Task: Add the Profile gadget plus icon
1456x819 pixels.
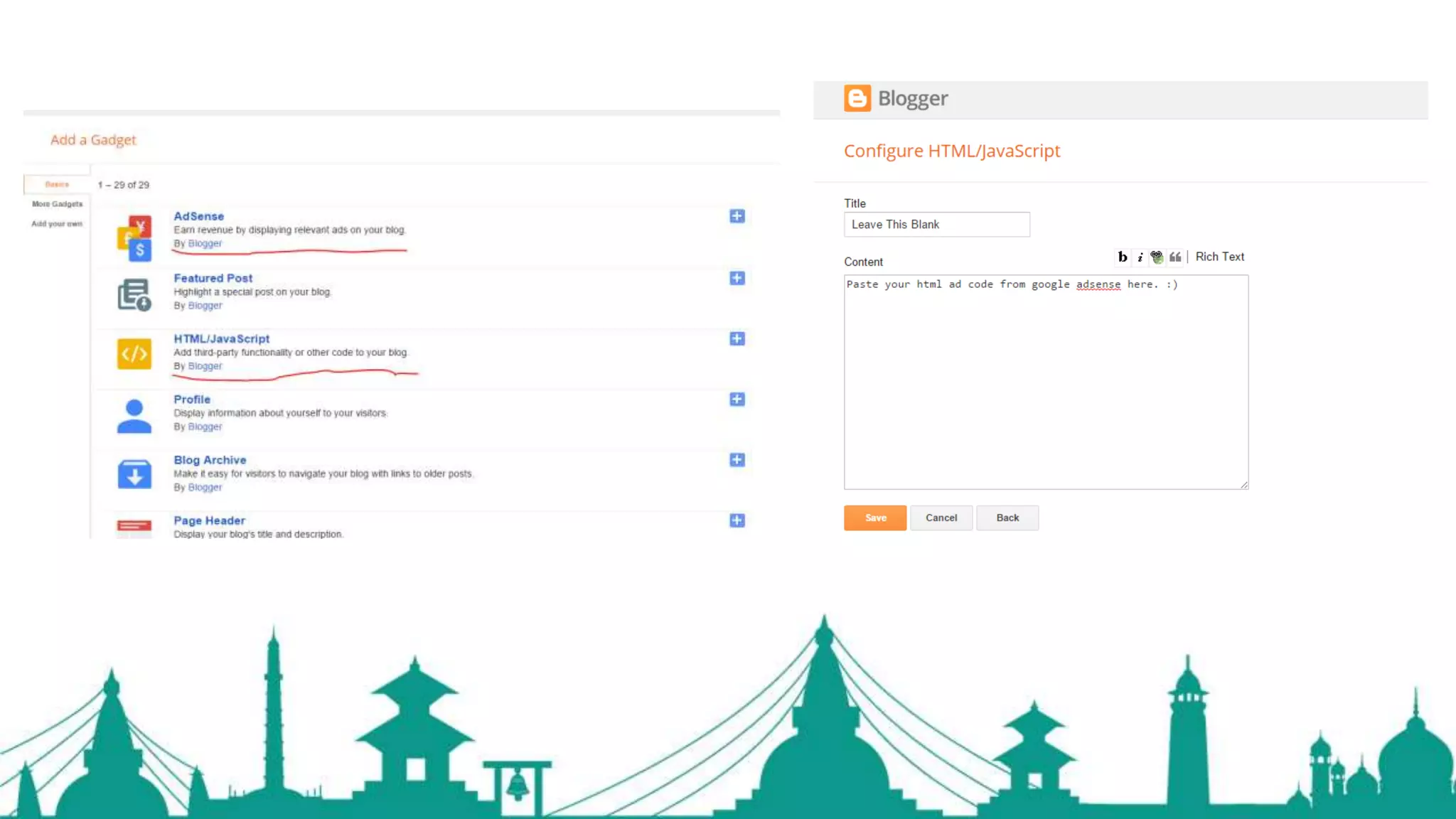Action: 737,400
